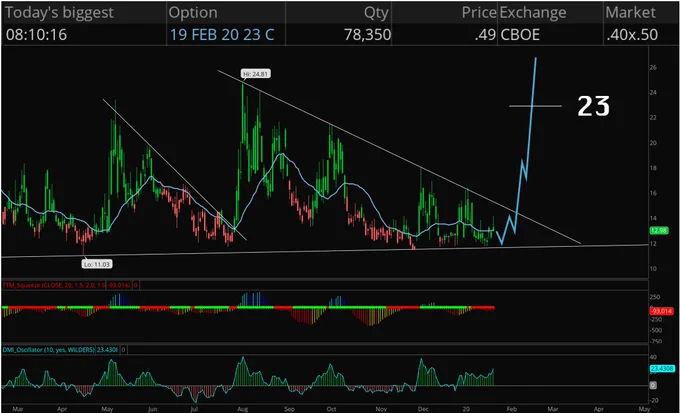Image resolution: width=680 pixels, height=413 pixels.
Task: Click the "Hi: 24.81" chart bubble
Action: (x=256, y=74)
